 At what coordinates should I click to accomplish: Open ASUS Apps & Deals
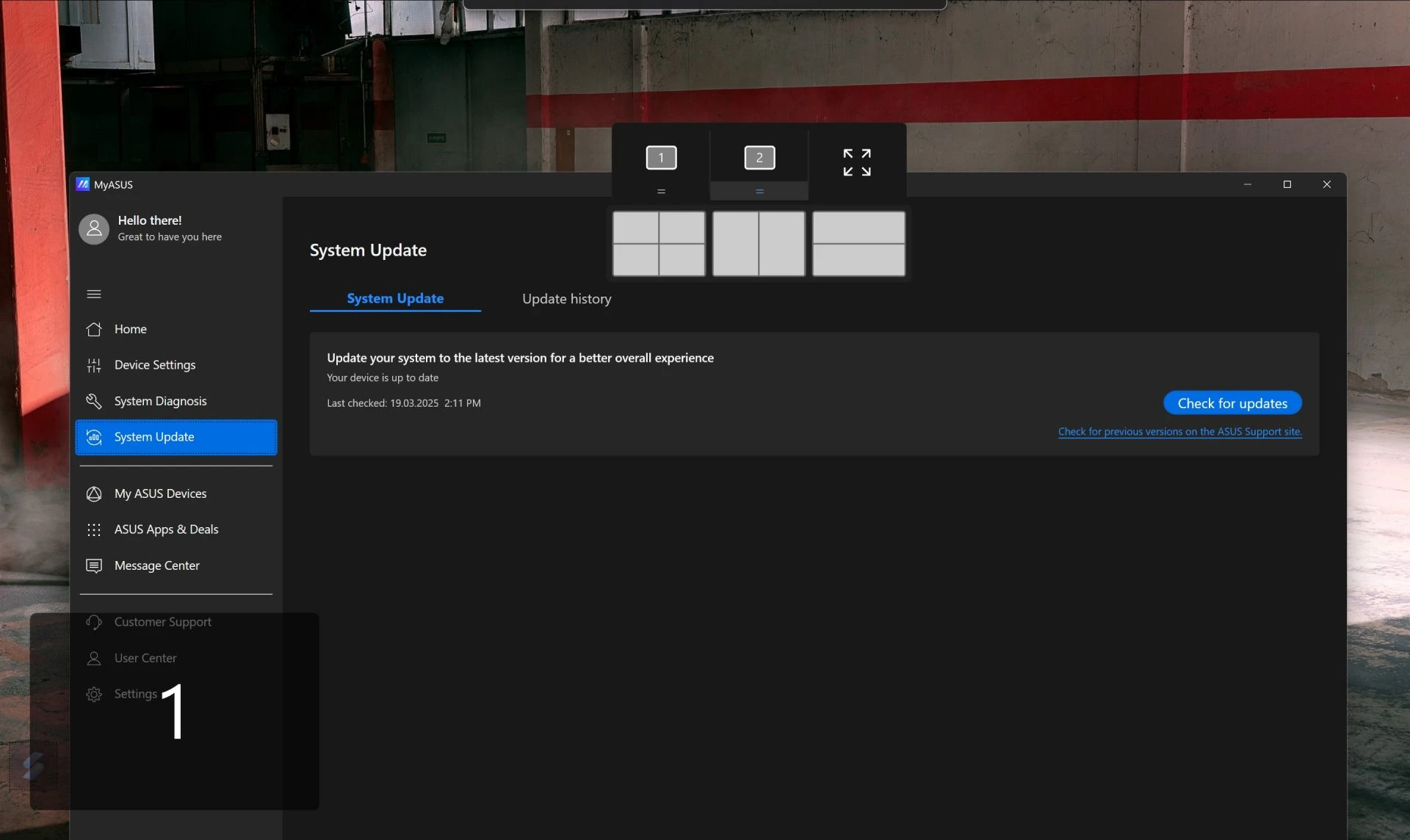click(176, 529)
